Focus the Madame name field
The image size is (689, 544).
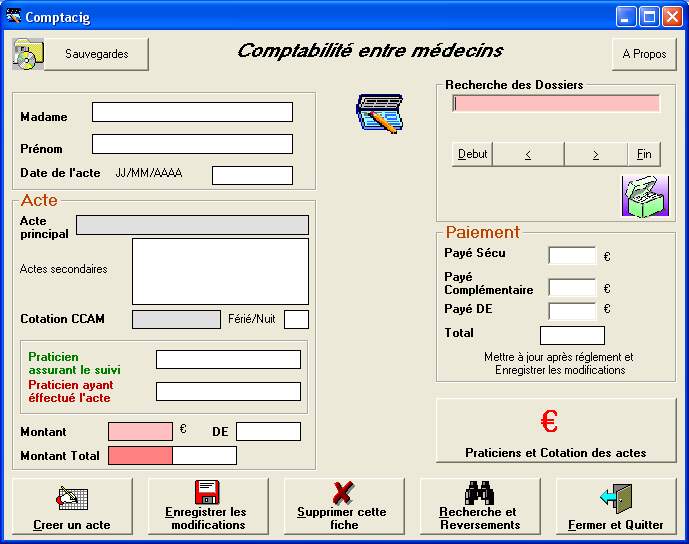pyautogui.click(x=192, y=112)
